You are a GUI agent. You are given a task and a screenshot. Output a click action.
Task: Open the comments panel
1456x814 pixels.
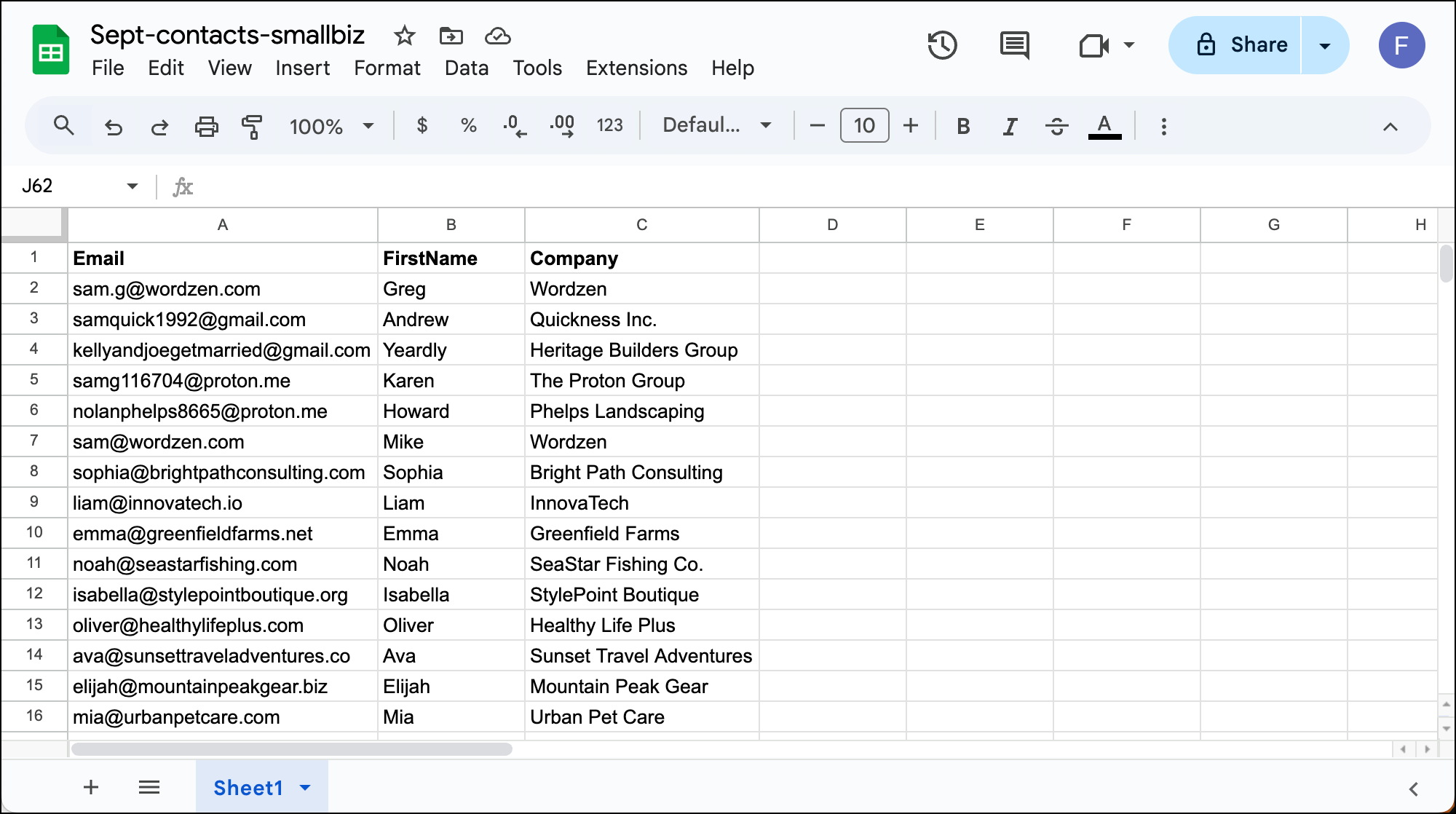tap(1013, 45)
